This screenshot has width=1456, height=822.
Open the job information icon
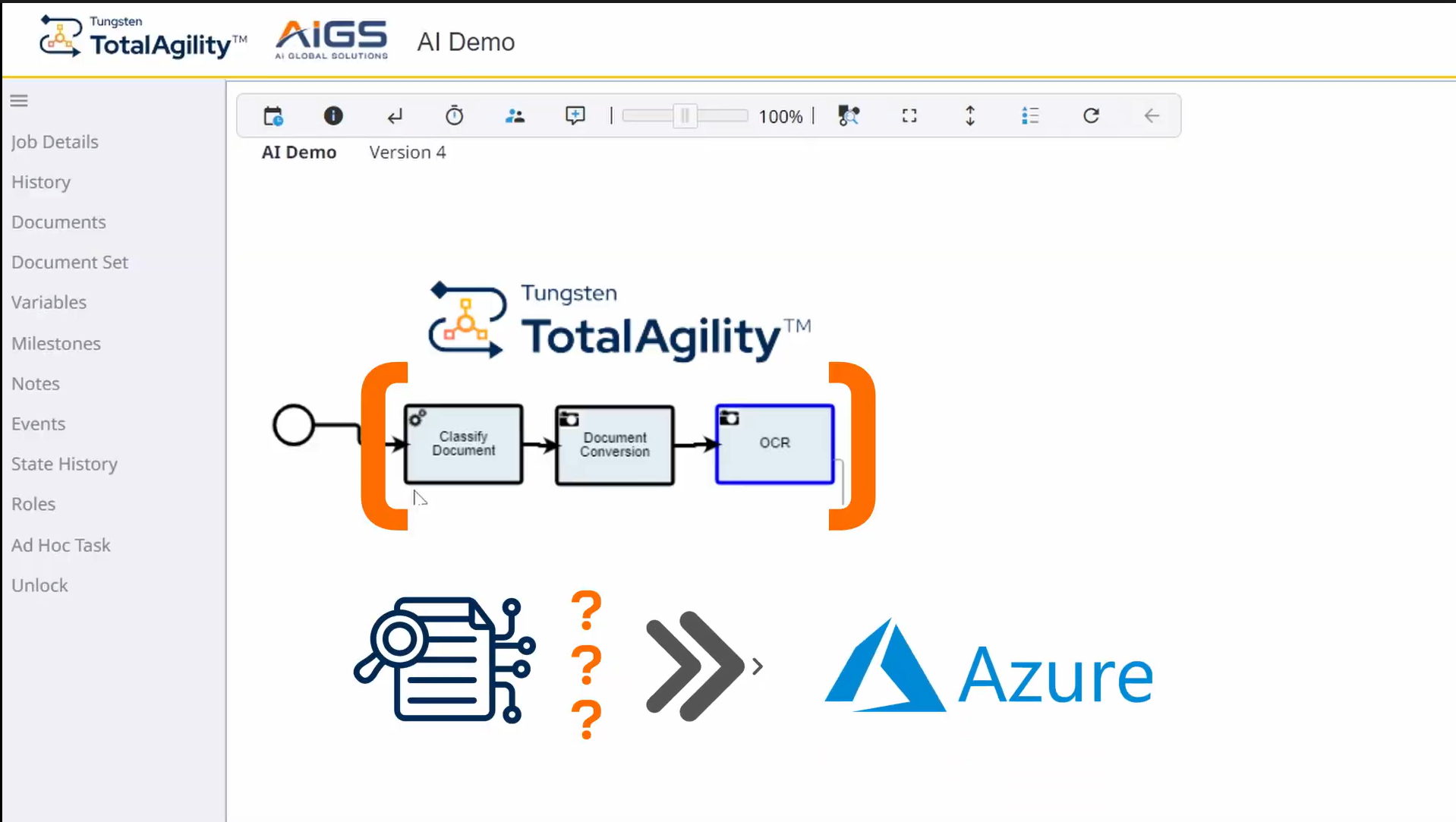[x=333, y=116]
